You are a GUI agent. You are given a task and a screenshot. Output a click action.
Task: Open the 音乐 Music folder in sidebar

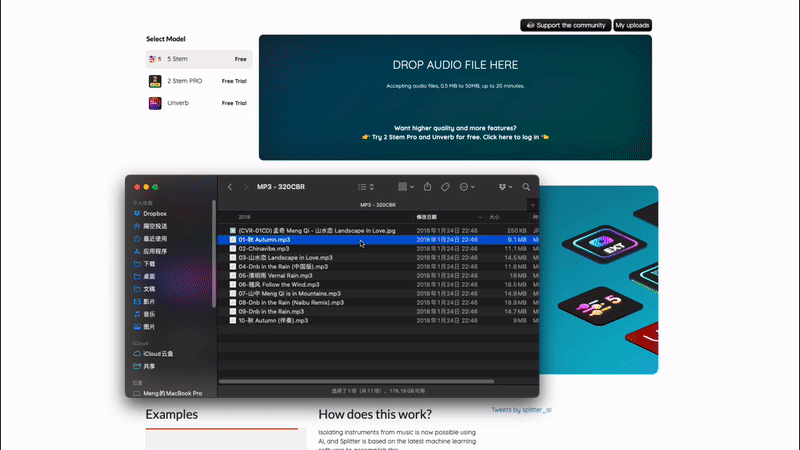tap(148, 314)
